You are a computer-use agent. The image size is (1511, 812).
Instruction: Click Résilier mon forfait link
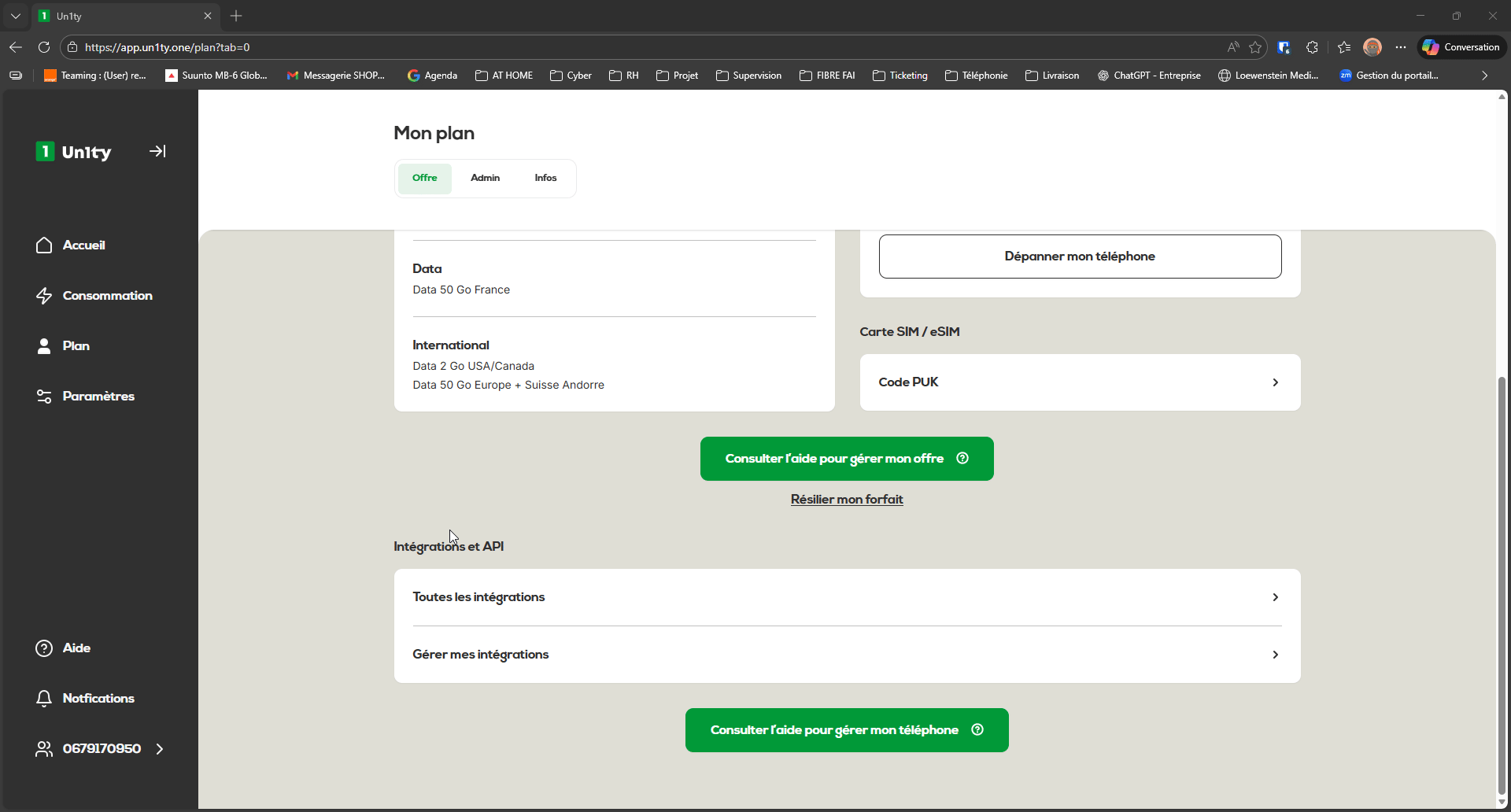tap(847, 500)
